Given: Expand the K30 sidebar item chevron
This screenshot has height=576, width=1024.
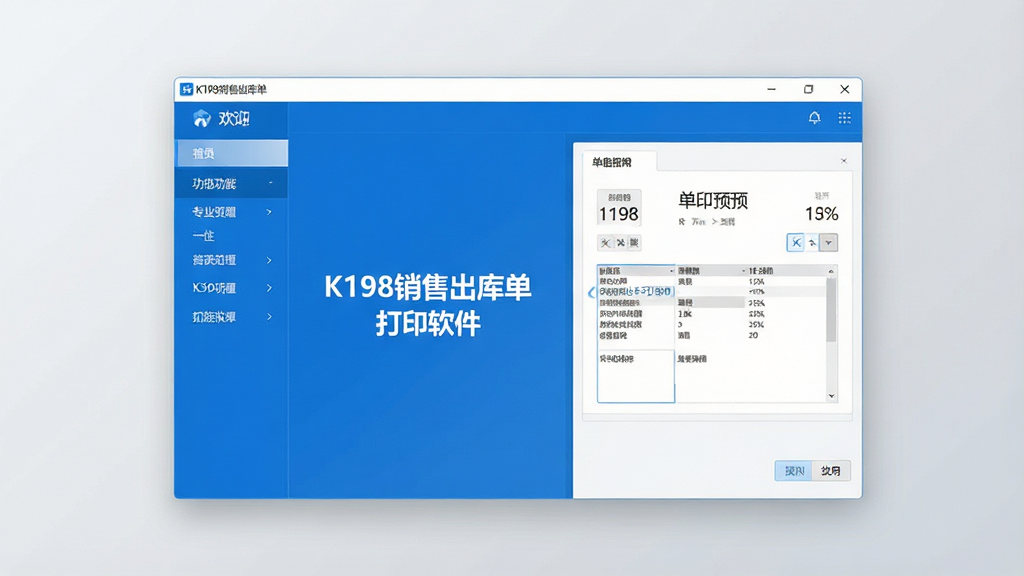Looking at the screenshot, I should pos(269,288).
